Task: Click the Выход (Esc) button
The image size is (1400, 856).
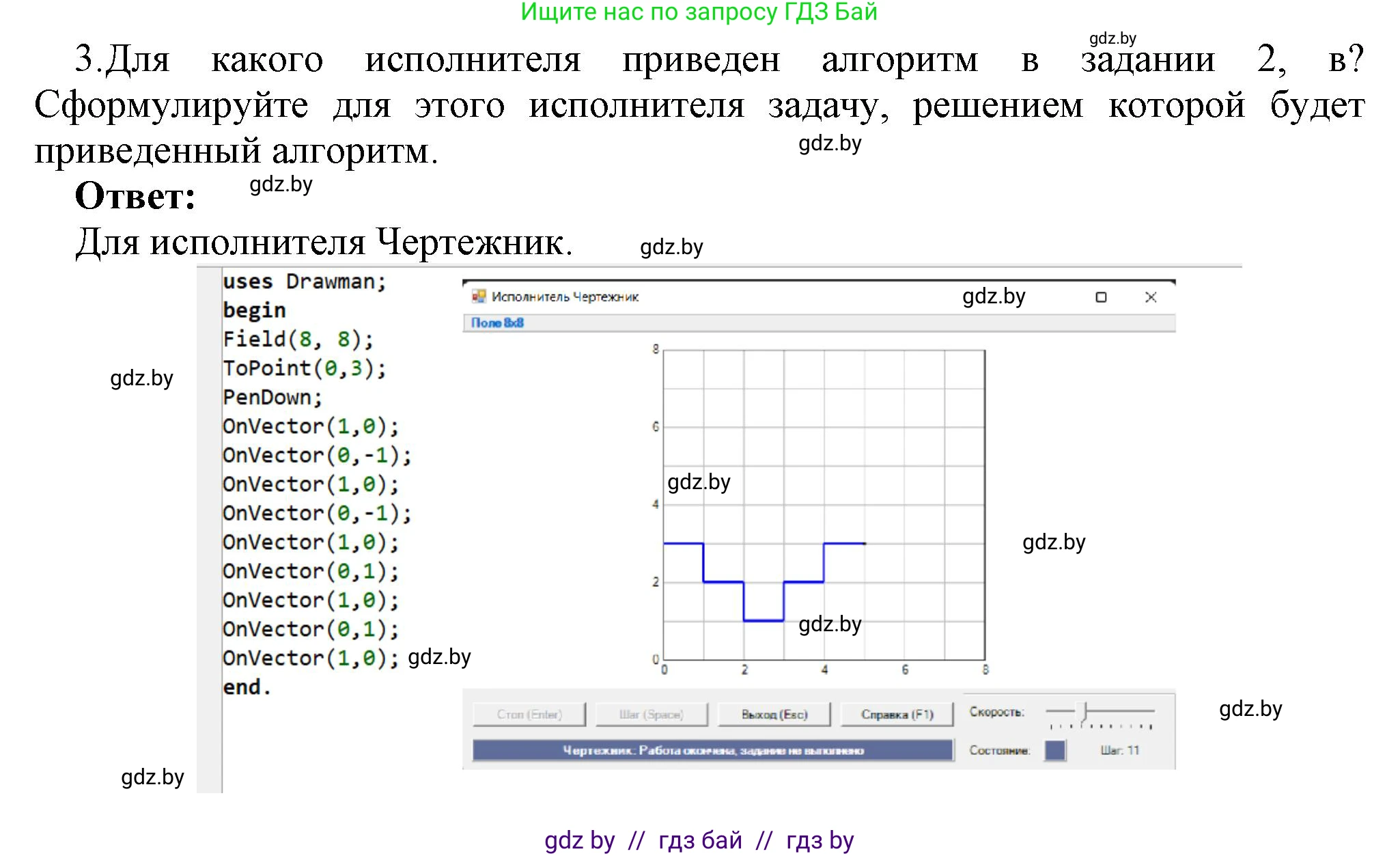Action: click(x=774, y=715)
